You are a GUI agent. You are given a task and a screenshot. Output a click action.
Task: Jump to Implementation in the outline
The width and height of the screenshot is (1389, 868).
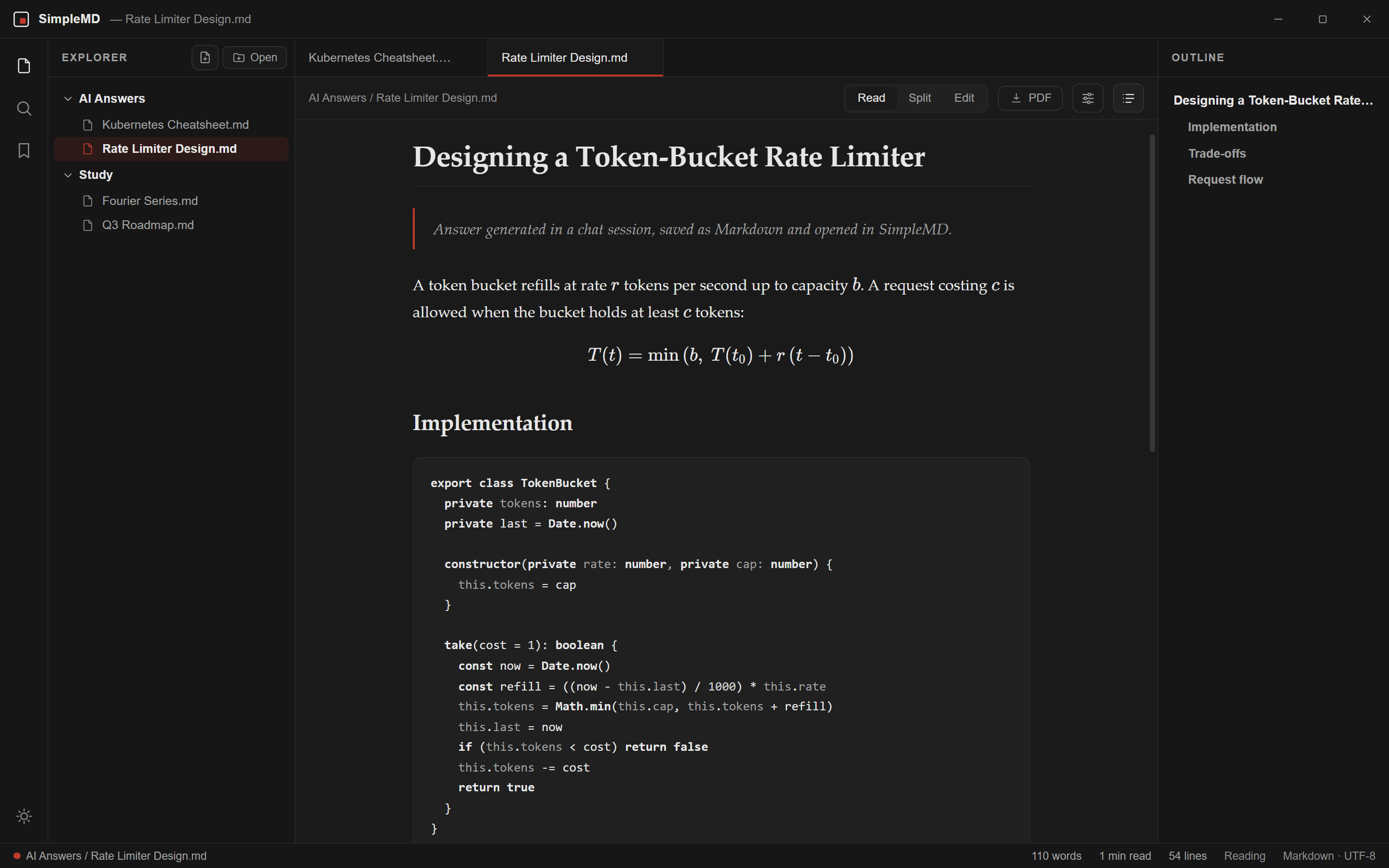pos(1232,127)
